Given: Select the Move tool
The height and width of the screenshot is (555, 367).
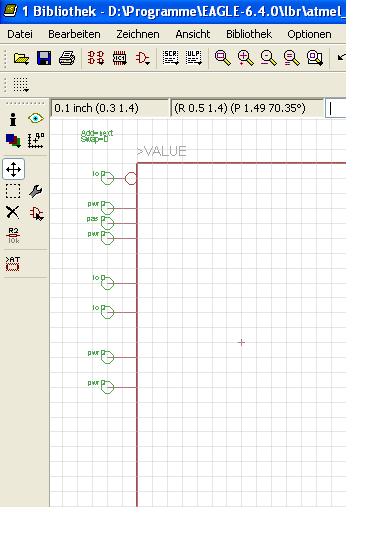Looking at the screenshot, I should [x=13, y=169].
